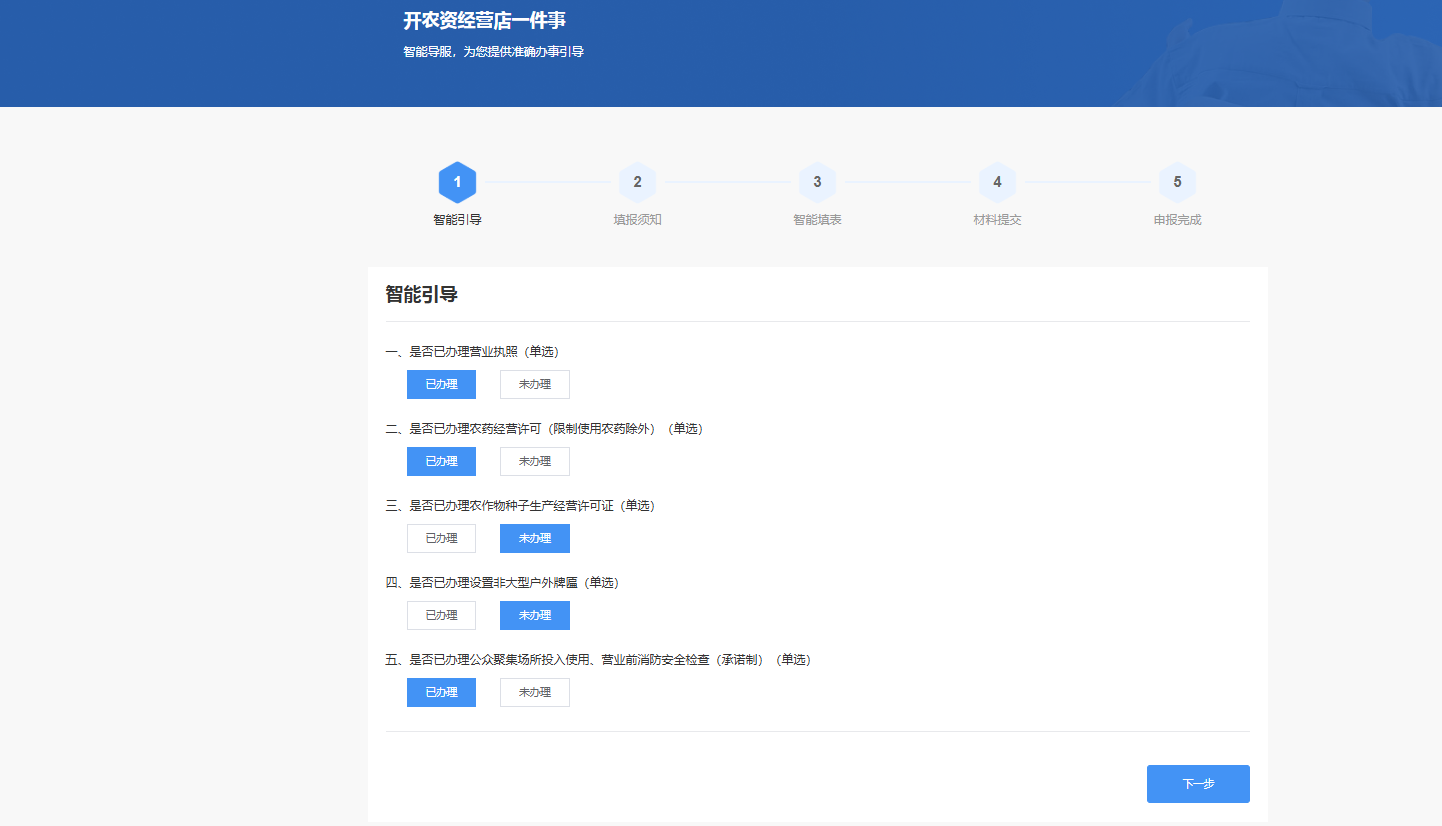Click step 4 hexagon icon 材料提交
Screen dimensions: 1442x826
(997, 182)
